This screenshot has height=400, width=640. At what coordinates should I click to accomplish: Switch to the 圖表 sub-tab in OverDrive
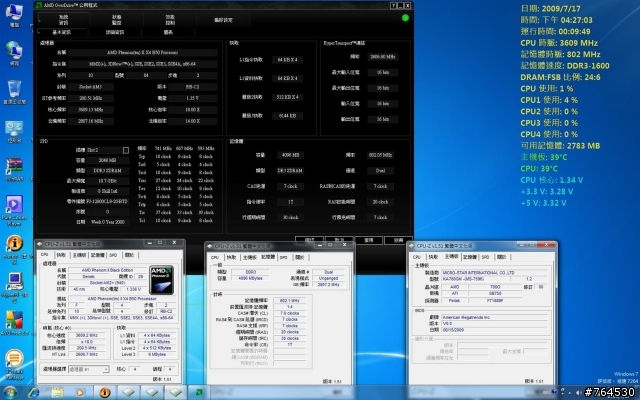click(x=168, y=32)
